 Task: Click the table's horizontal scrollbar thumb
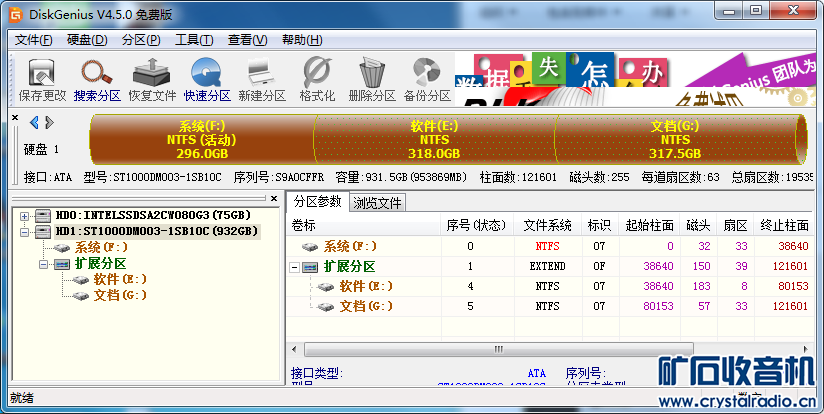pos(498,349)
